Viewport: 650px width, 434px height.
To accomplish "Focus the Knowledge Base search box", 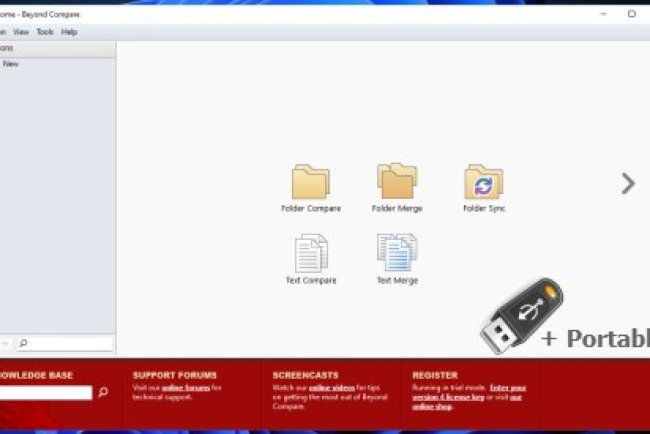I will click(46, 392).
